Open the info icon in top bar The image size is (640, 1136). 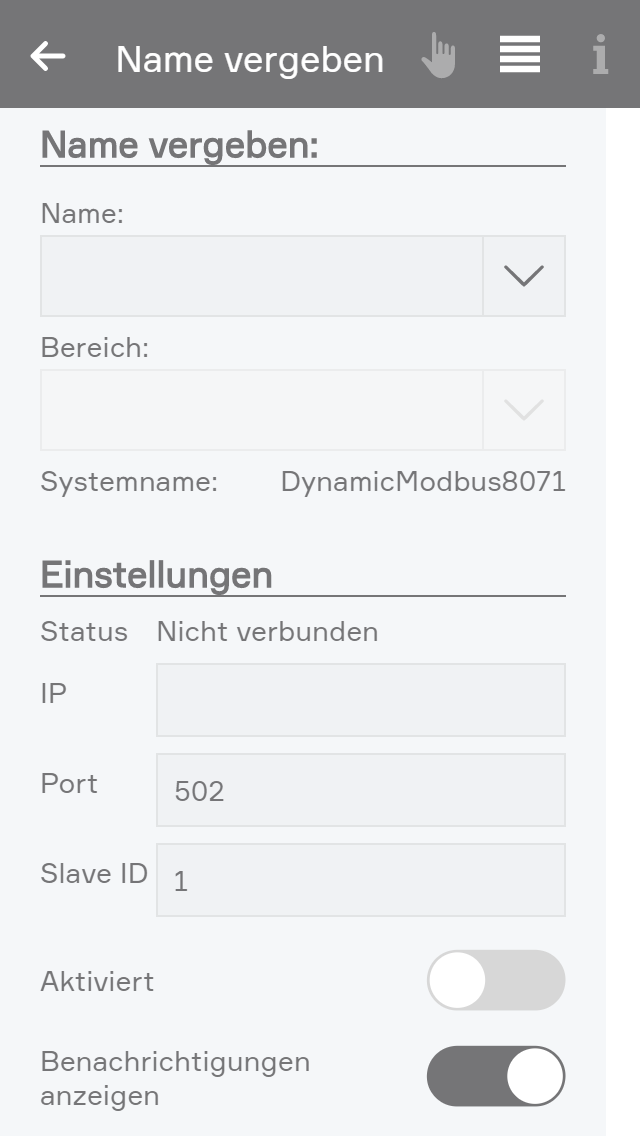click(x=600, y=56)
